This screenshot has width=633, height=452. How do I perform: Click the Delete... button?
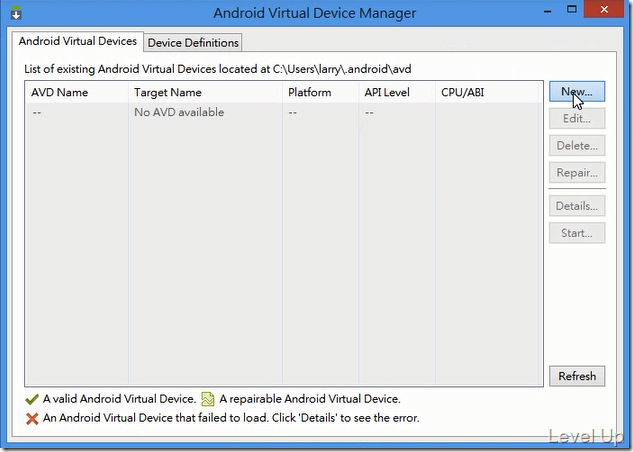point(577,146)
